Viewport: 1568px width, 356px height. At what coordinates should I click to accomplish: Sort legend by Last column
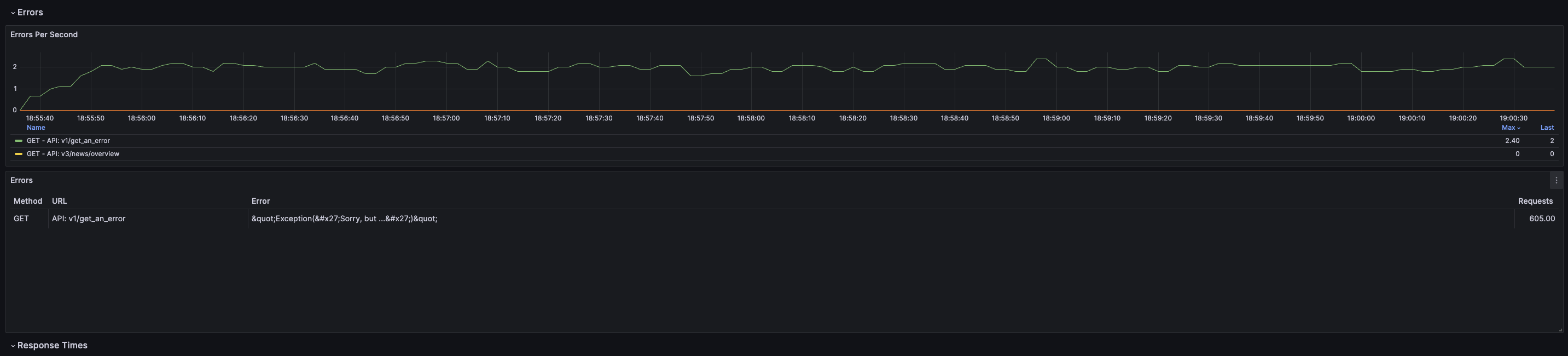[1547, 128]
